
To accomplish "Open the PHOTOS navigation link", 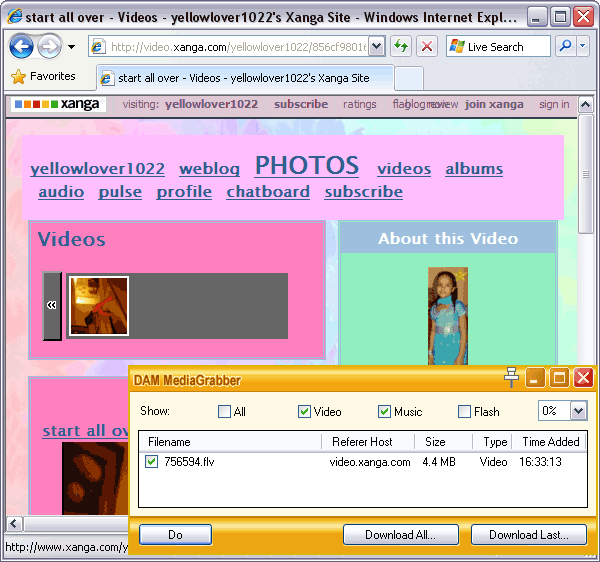I will [x=307, y=166].
